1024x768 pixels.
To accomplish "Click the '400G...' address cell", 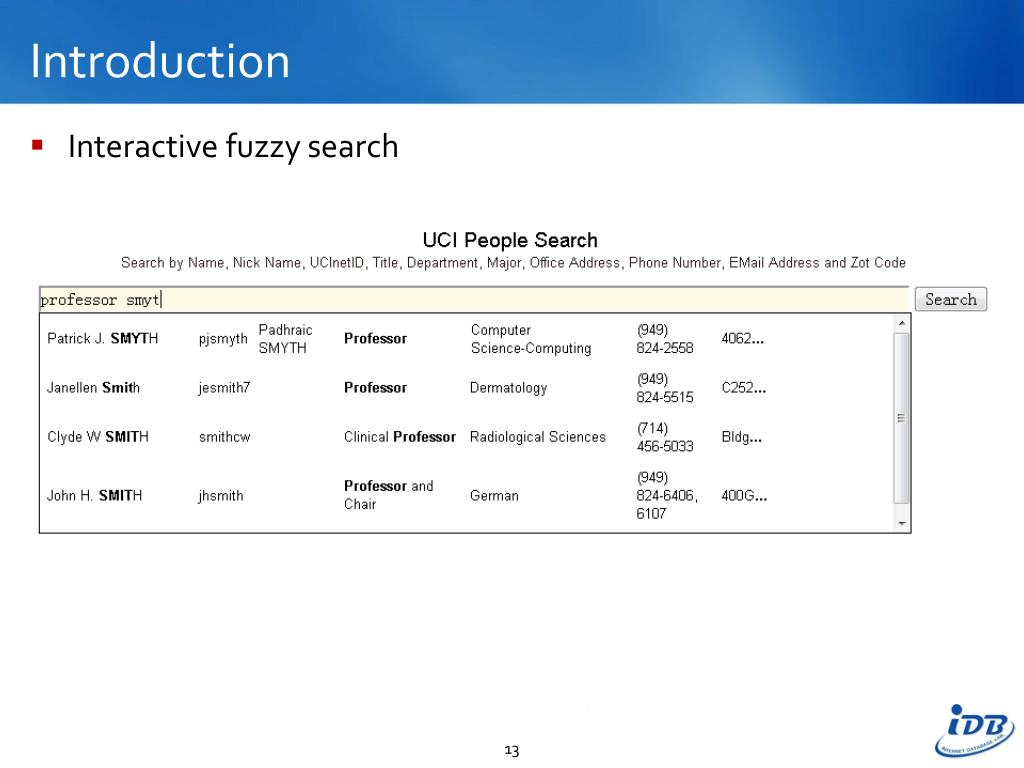I will pyautogui.click(x=744, y=496).
